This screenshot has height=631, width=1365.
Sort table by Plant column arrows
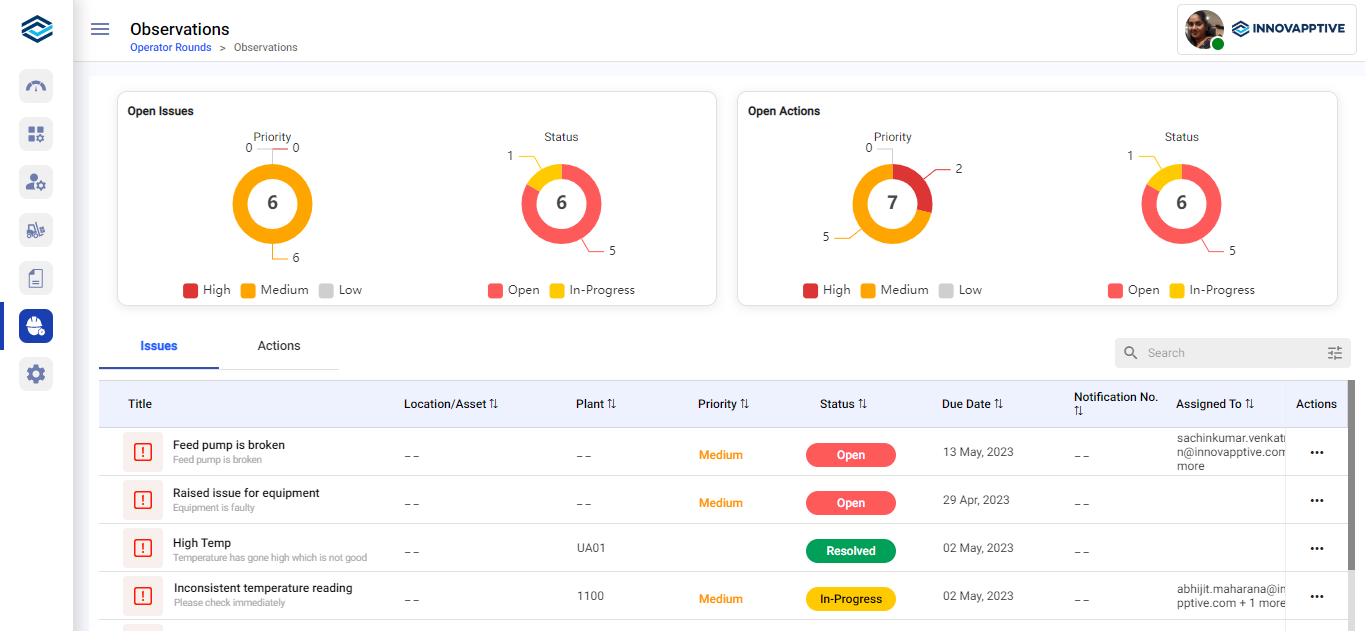coord(612,404)
